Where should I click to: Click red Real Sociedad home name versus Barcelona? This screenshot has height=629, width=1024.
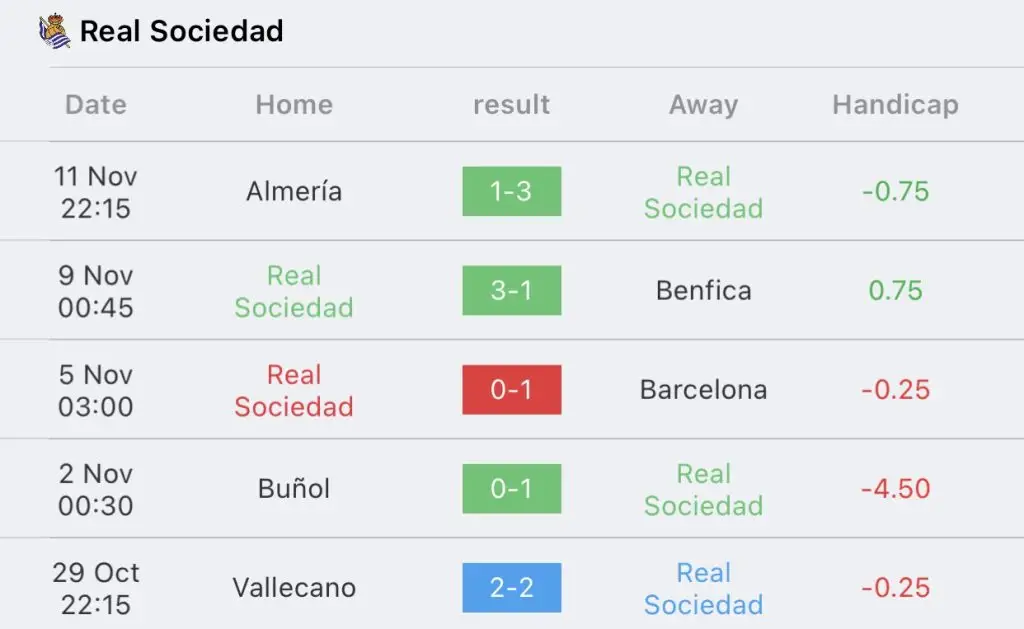point(294,391)
